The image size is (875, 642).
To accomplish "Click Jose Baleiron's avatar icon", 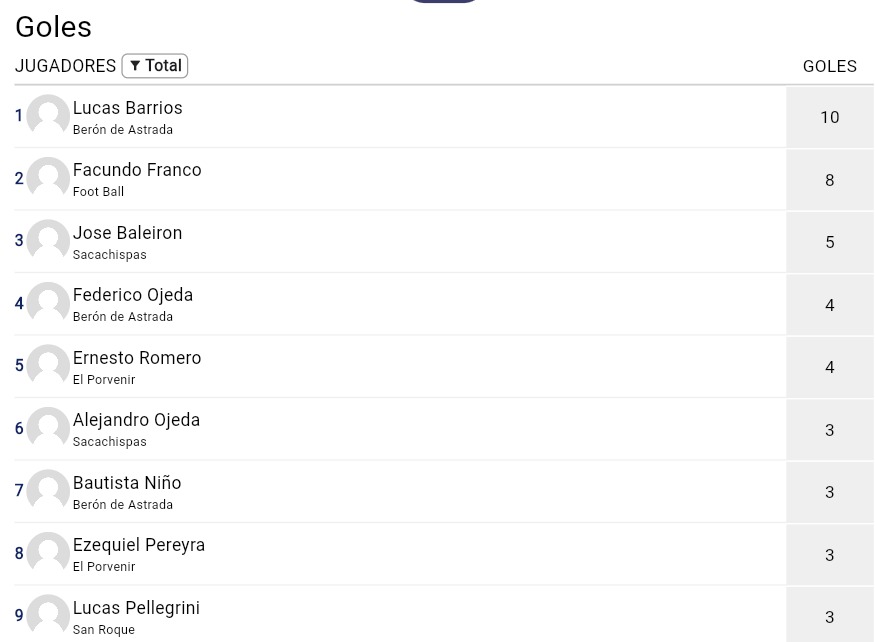I will point(48,241).
